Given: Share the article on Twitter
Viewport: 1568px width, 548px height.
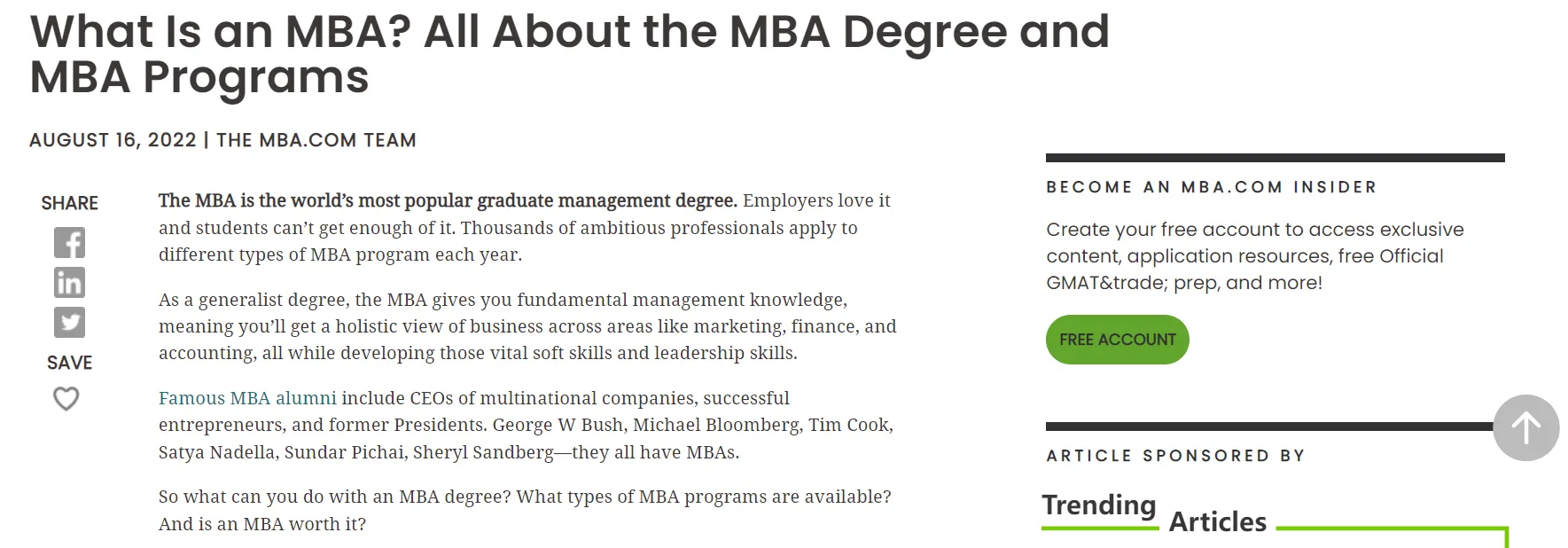Looking at the screenshot, I should pos(69,322).
